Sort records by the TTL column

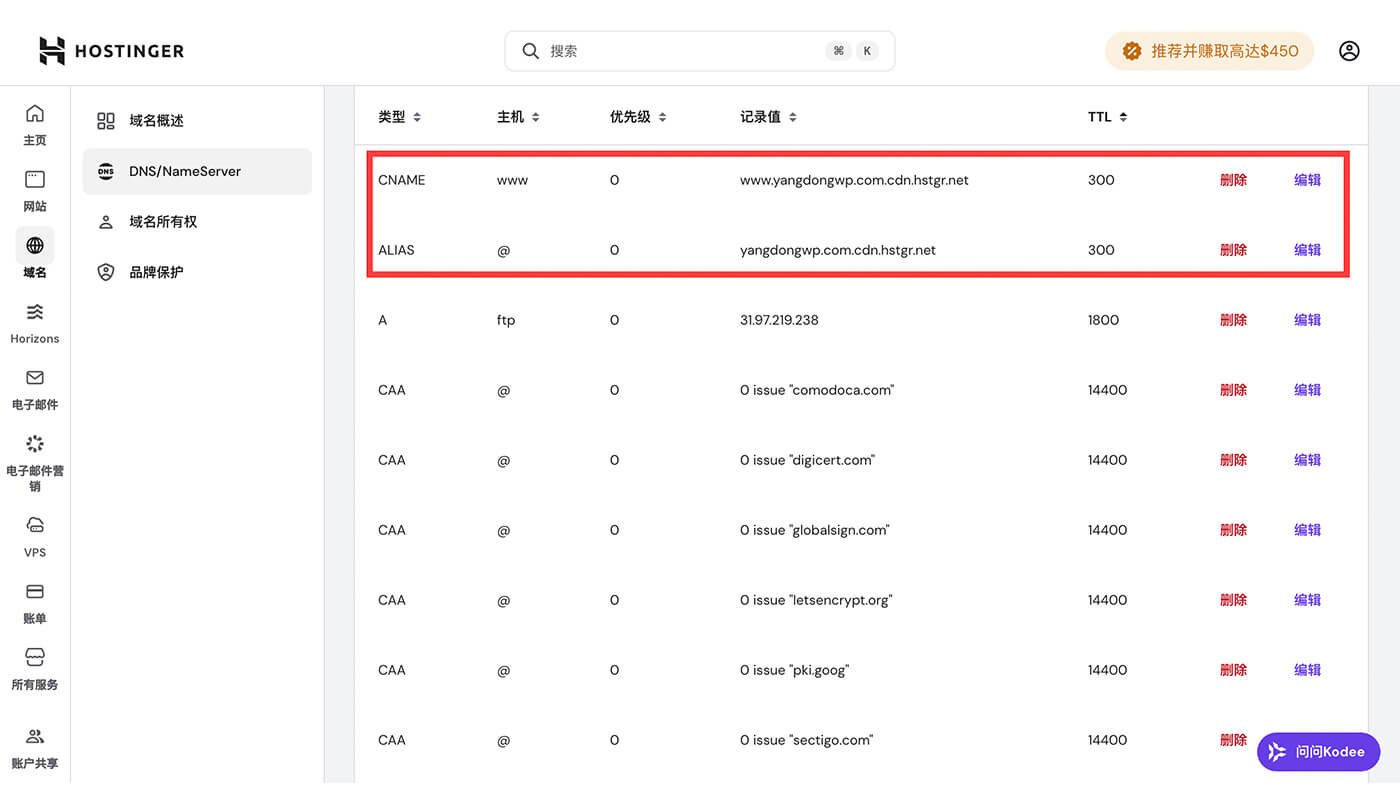[1106, 116]
